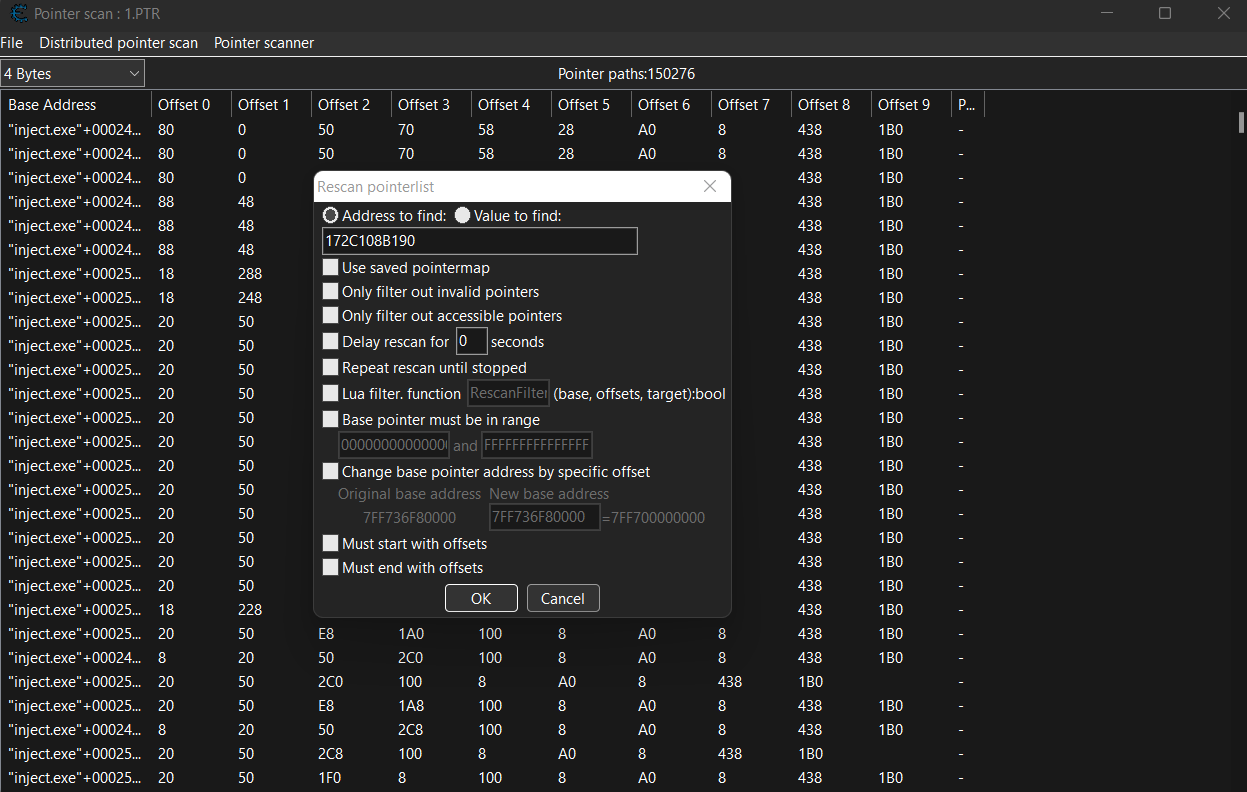Image resolution: width=1247 pixels, height=792 pixels.
Task: Select the row with Offset 3 value 2C0
Action: tap(492, 657)
